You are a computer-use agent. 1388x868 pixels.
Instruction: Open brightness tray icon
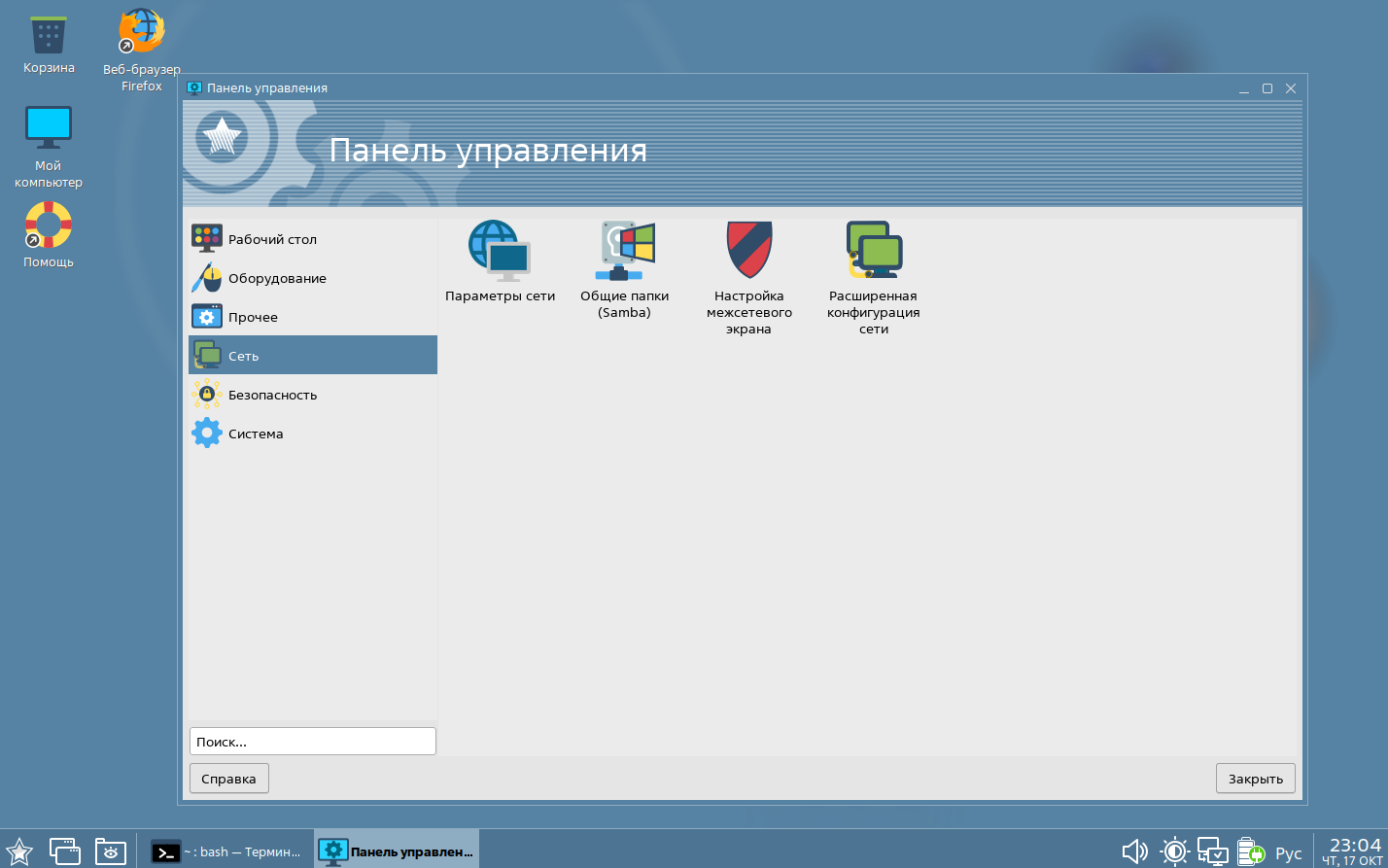(x=1174, y=852)
